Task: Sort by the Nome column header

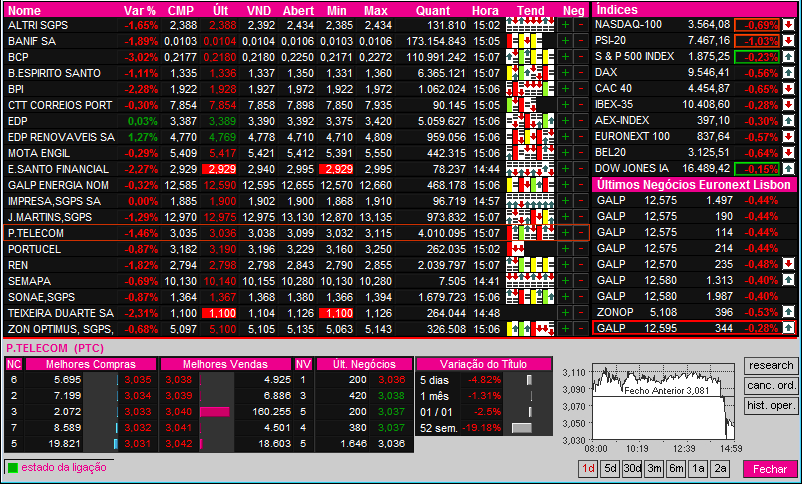Action: [x=24, y=10]
